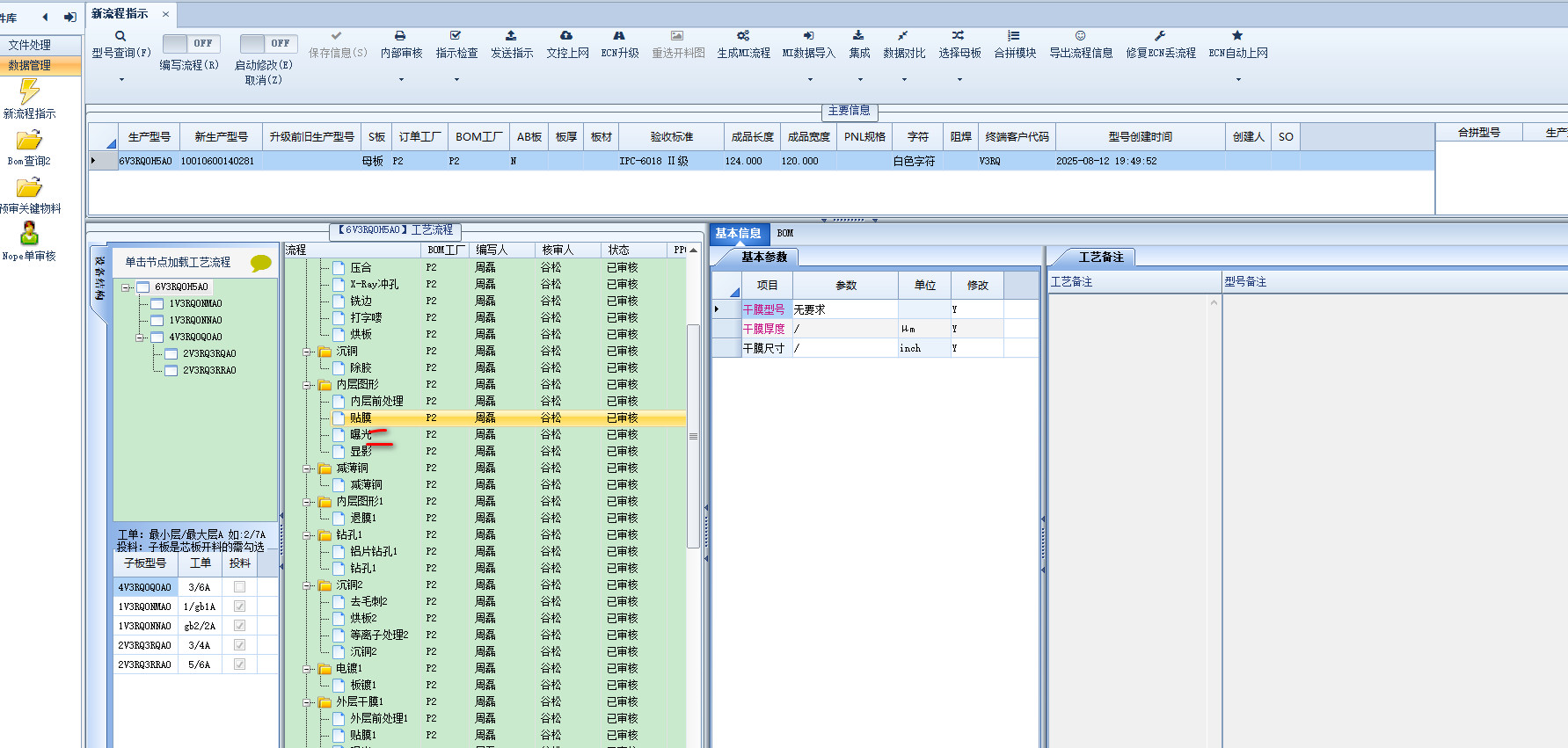Open the 文件处理 sidebar group
Viewport: 1568px width, 748px height.
[40, 45]
